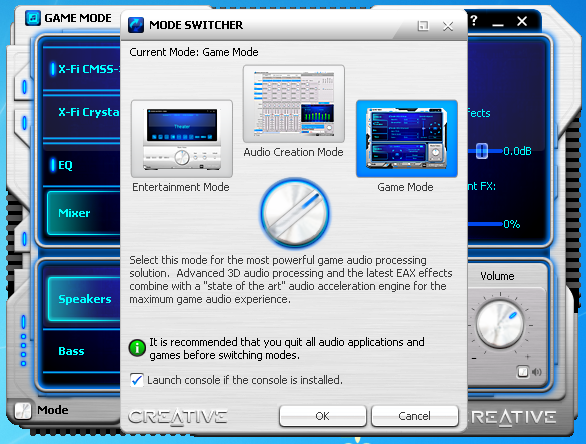
Task: Close the Game Mode console window
Action: point(522,21)
